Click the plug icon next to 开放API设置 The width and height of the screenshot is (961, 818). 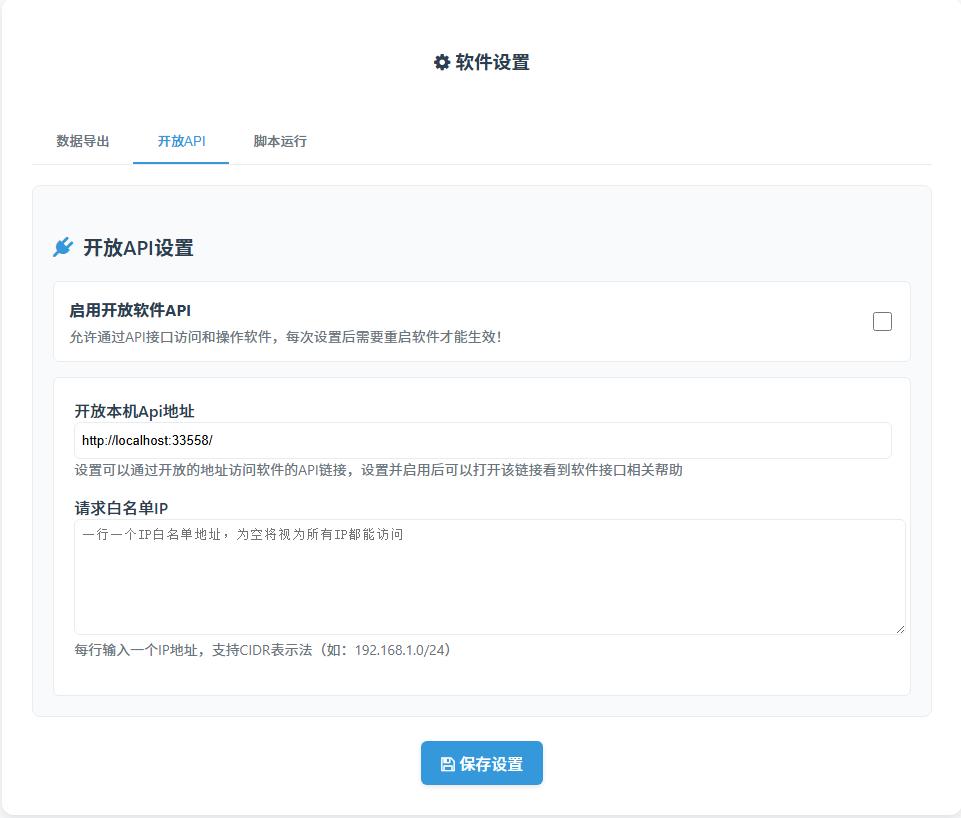click(63, 247)
